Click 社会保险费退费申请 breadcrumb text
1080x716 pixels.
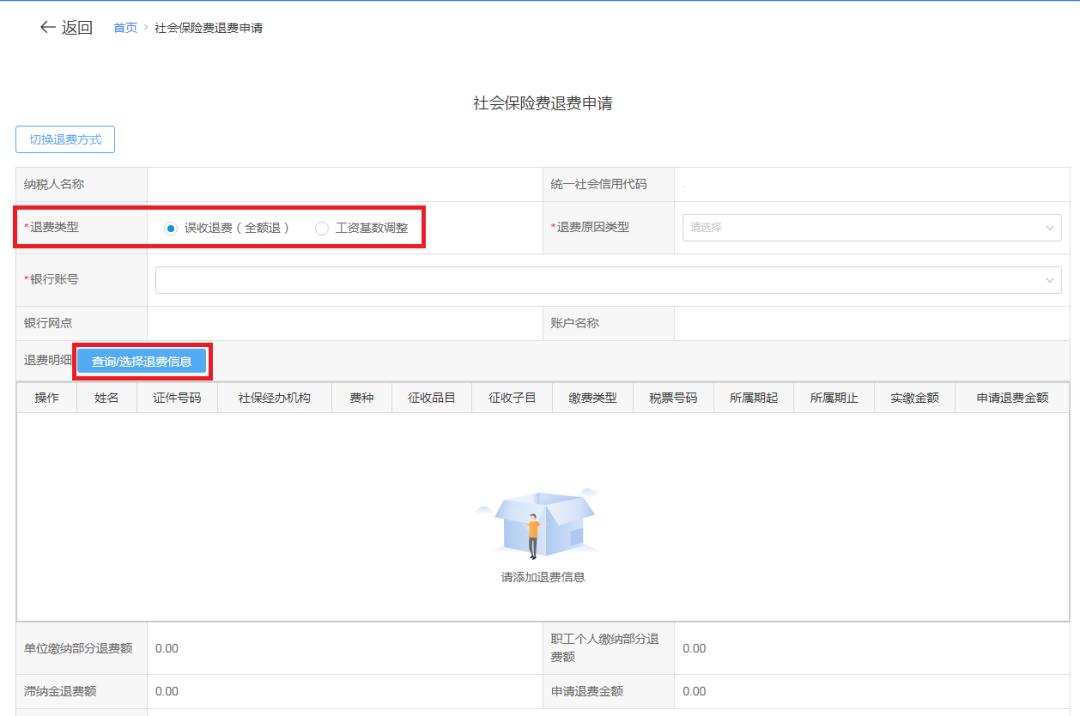208,28
